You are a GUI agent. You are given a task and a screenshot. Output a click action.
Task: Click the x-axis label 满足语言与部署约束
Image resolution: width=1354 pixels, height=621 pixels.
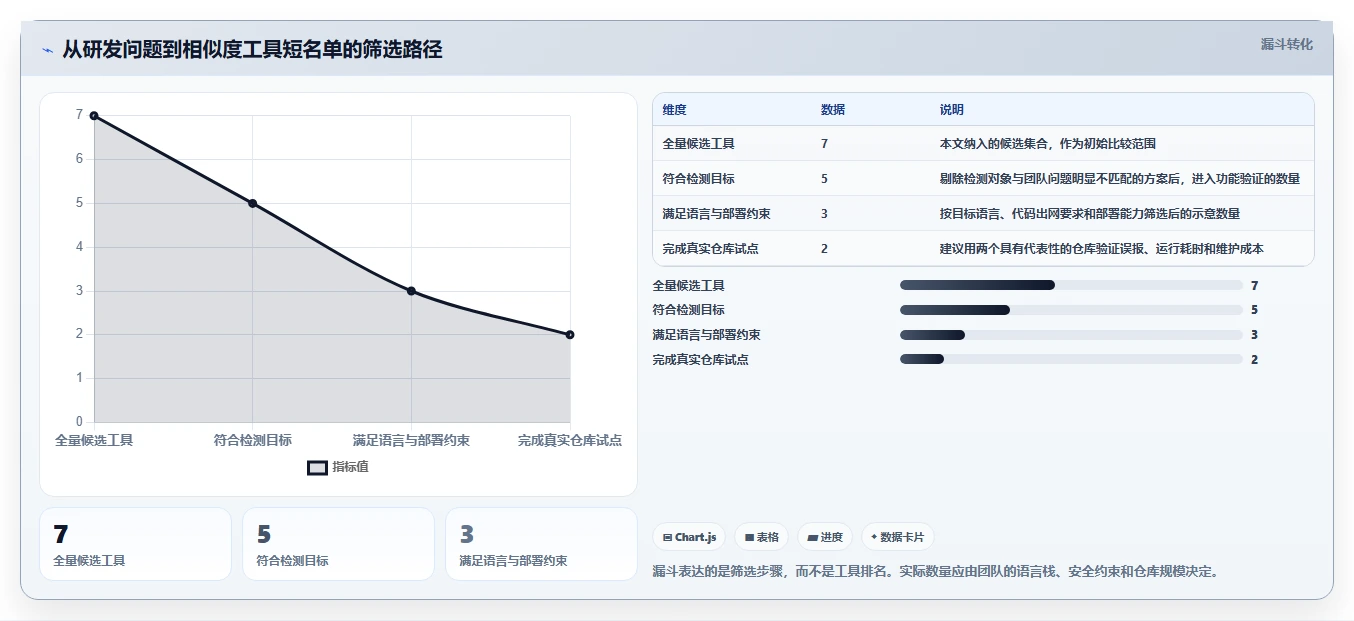(x=411, y=441)
